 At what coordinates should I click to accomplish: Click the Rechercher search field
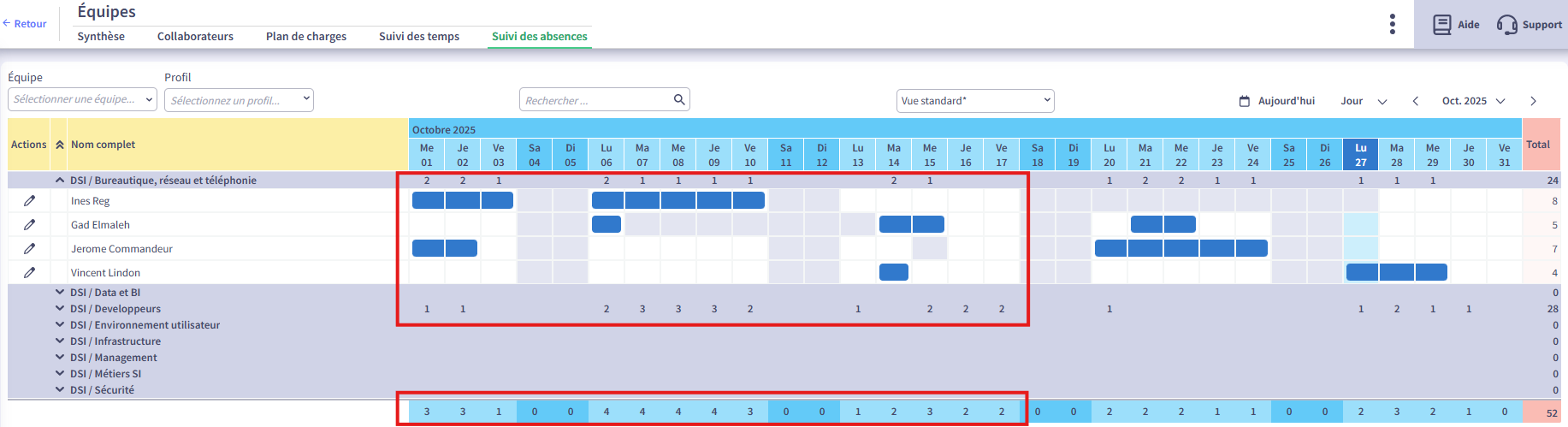click(595, 100)
